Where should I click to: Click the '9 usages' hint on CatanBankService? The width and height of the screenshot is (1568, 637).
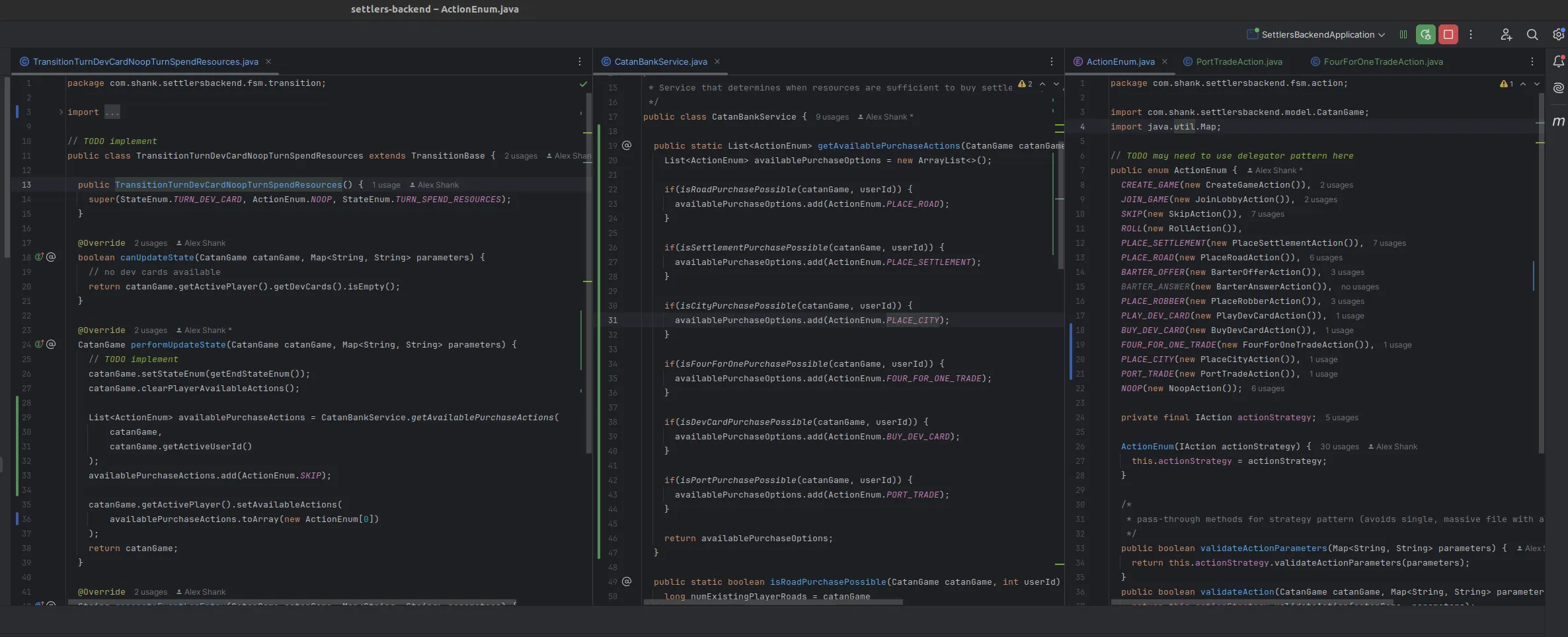point(832,117)
